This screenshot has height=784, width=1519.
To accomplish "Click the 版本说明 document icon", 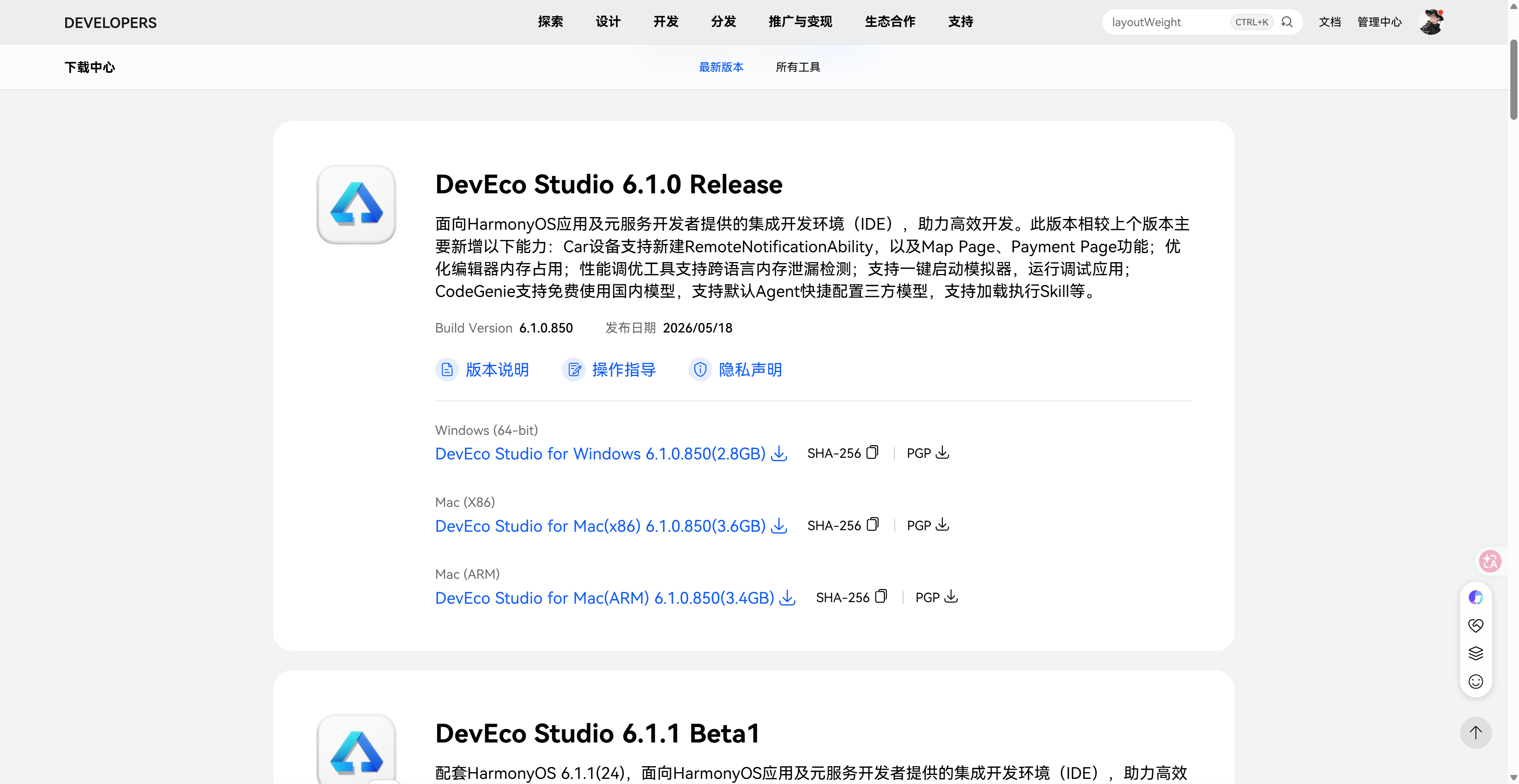I will [447, 370].
